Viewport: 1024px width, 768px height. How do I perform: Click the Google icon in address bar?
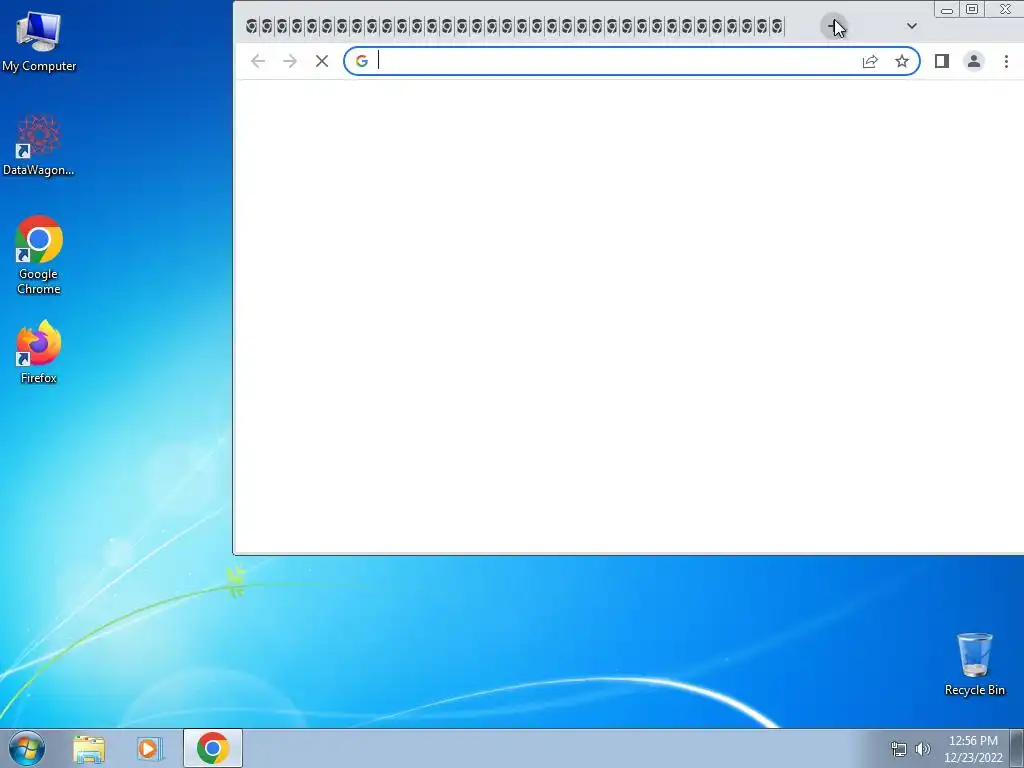[x=362, y=61]
